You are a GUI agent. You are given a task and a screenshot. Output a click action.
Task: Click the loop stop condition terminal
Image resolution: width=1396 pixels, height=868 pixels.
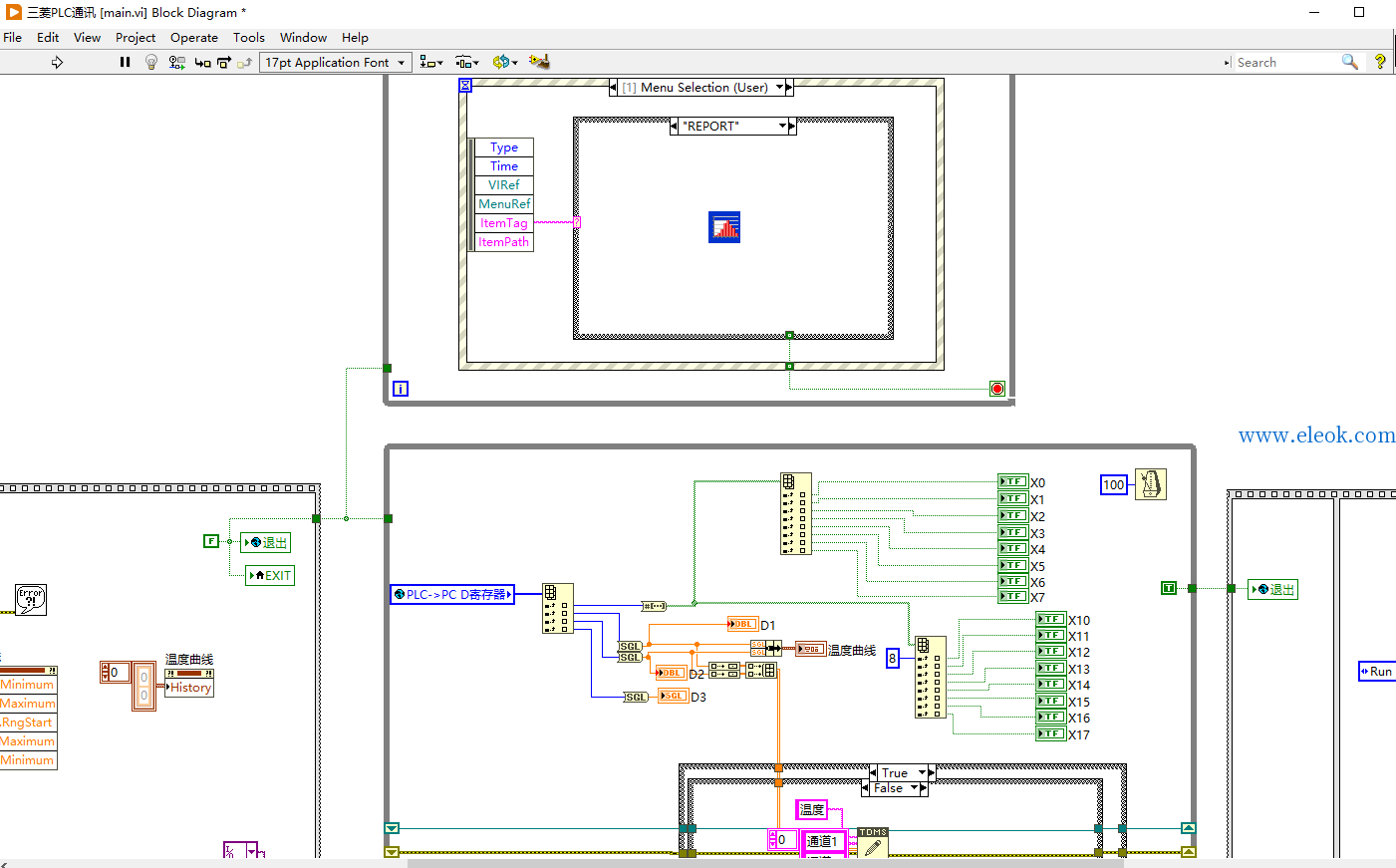pyautogui.click(x=997, y=389)
